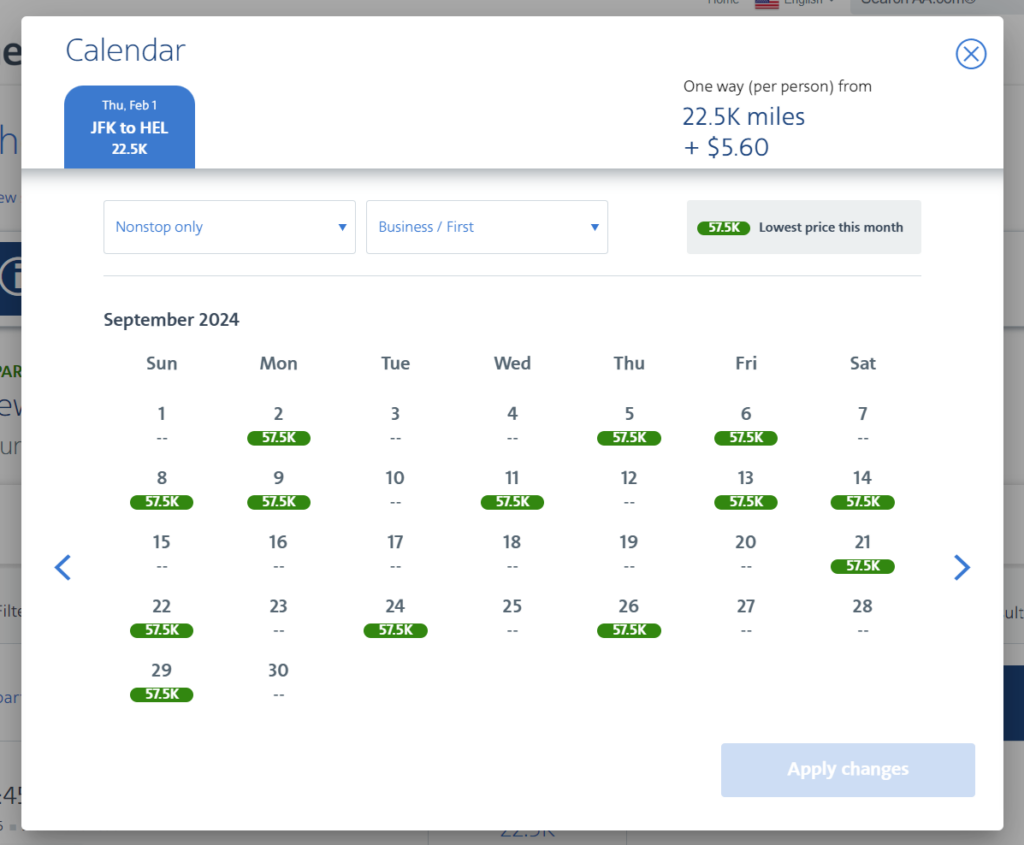Advance to the next month using right arrow

tap(961, 567)
